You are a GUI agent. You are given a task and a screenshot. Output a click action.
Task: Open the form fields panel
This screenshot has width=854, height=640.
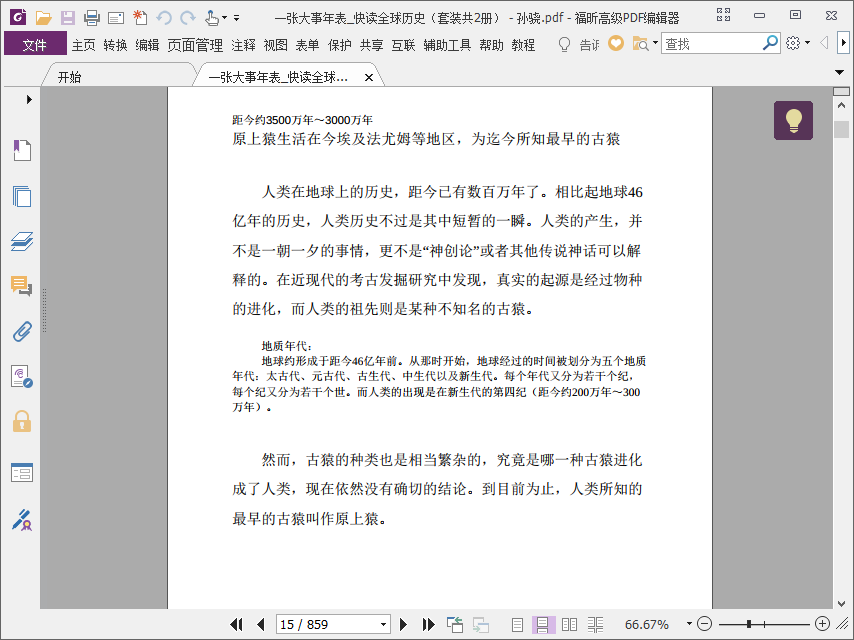[x=22, y=472]
